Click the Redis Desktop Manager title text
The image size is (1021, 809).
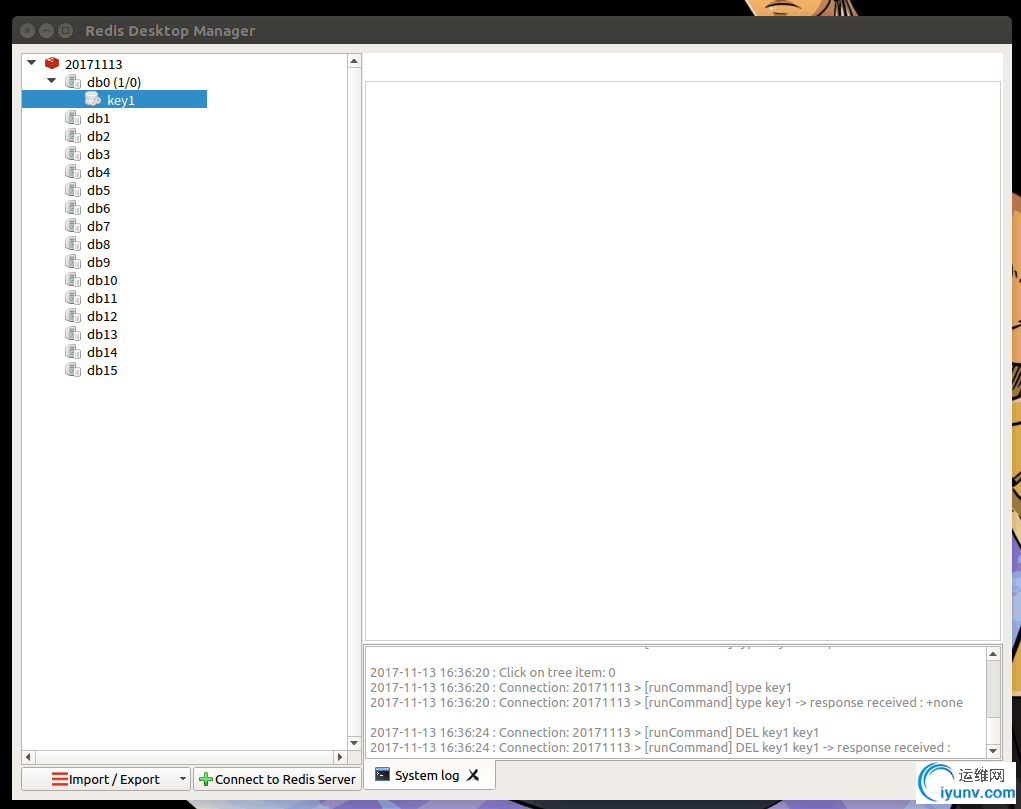coord(170,31)
